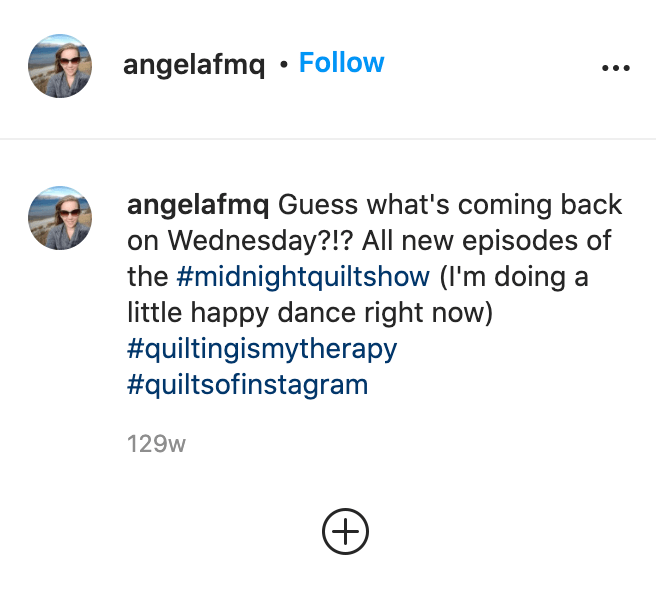
Task: Follow the angelafmq account
Action: click(341, 63)
